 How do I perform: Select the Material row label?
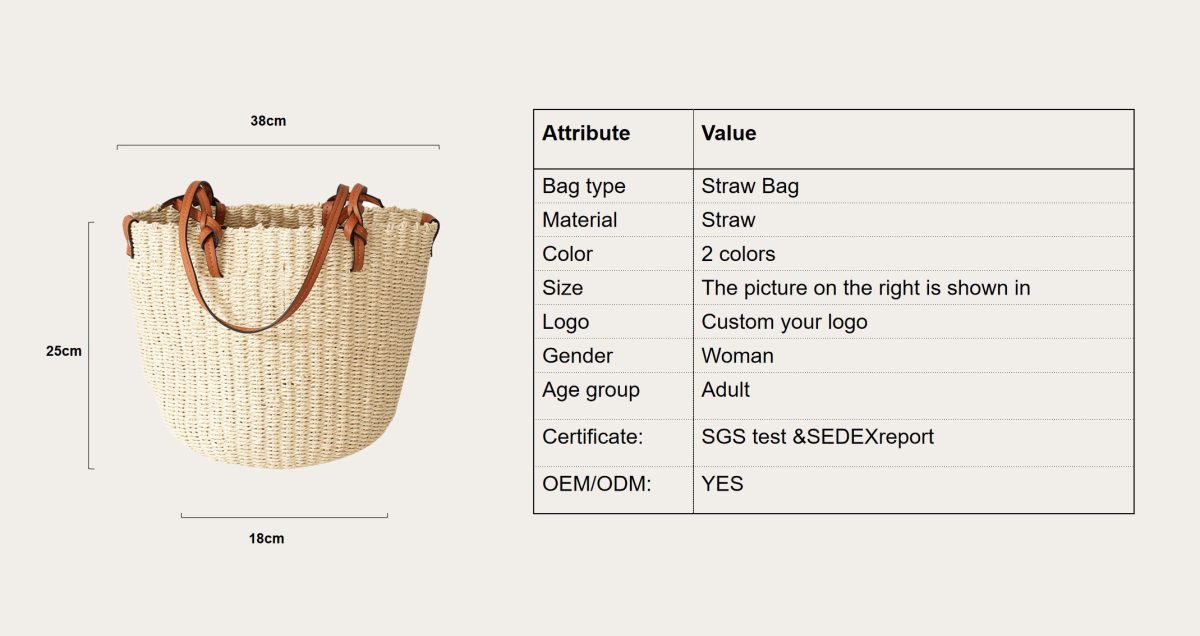point(580,220)
